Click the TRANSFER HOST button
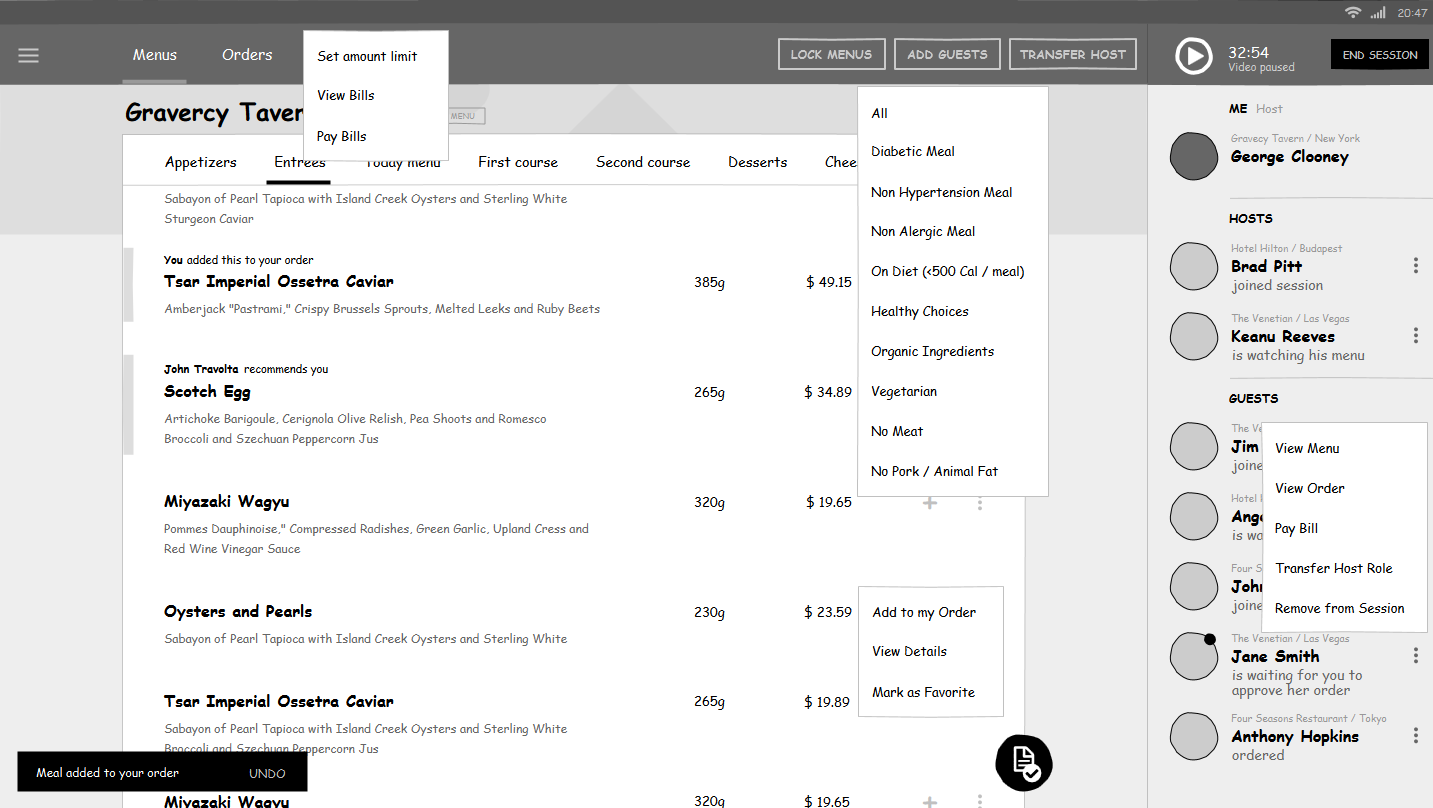 (x=1073, y=55)
